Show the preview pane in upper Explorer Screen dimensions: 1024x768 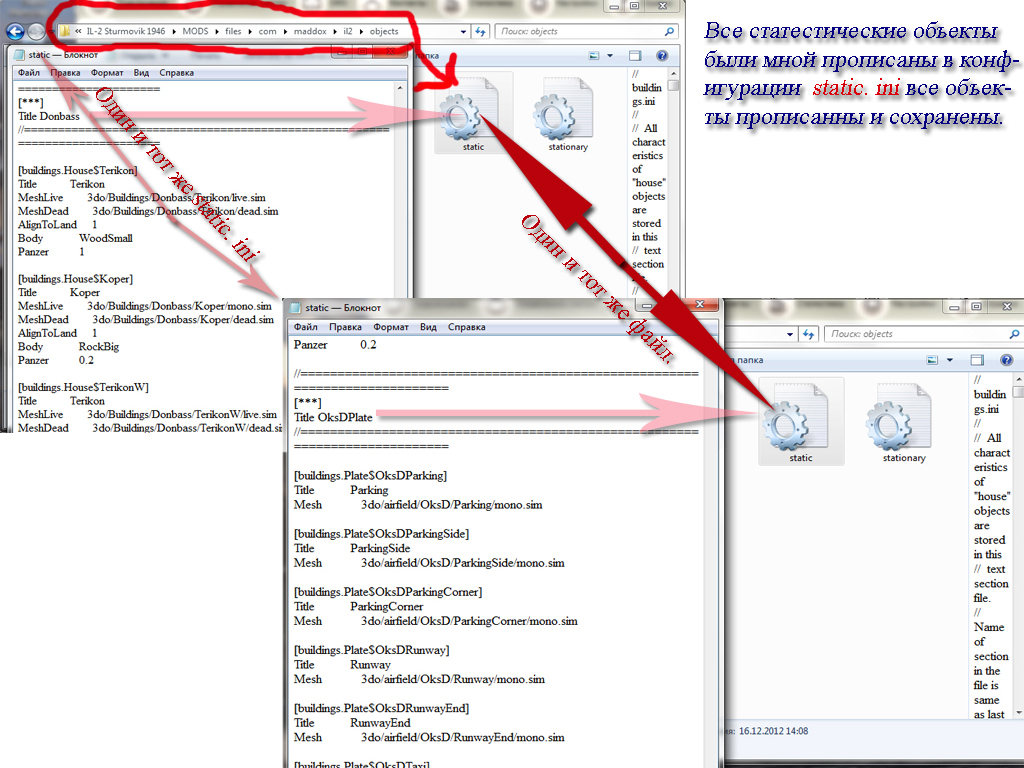point(635,56)
